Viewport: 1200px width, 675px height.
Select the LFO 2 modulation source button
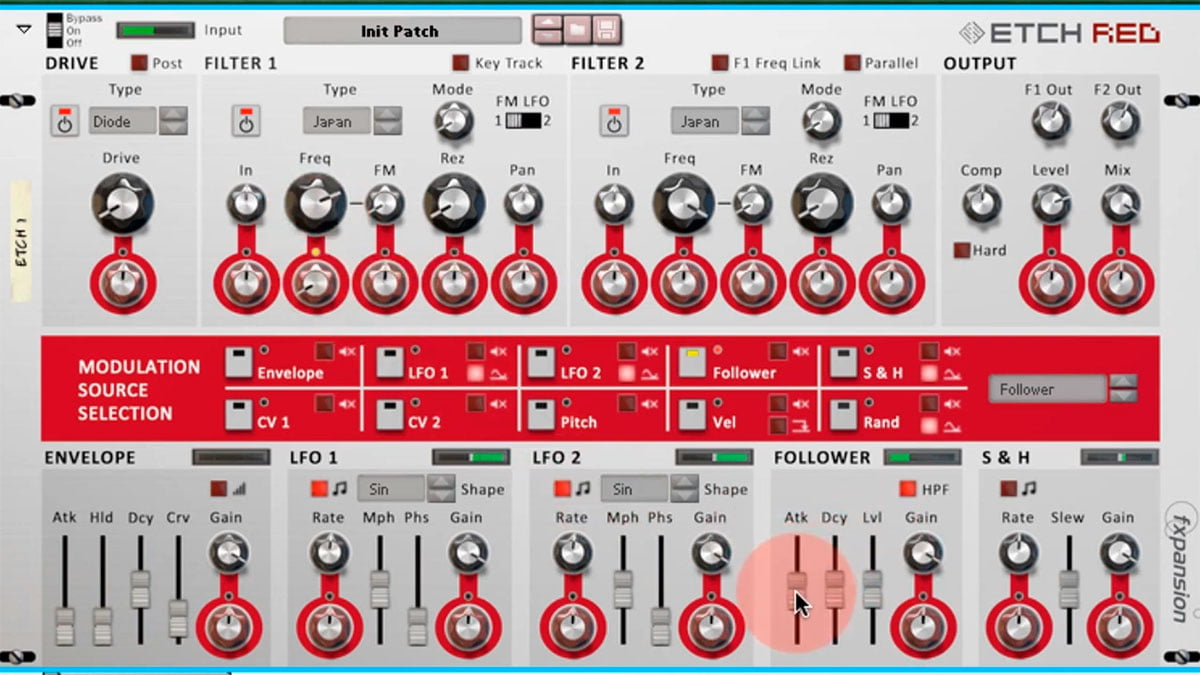(542, 363)
